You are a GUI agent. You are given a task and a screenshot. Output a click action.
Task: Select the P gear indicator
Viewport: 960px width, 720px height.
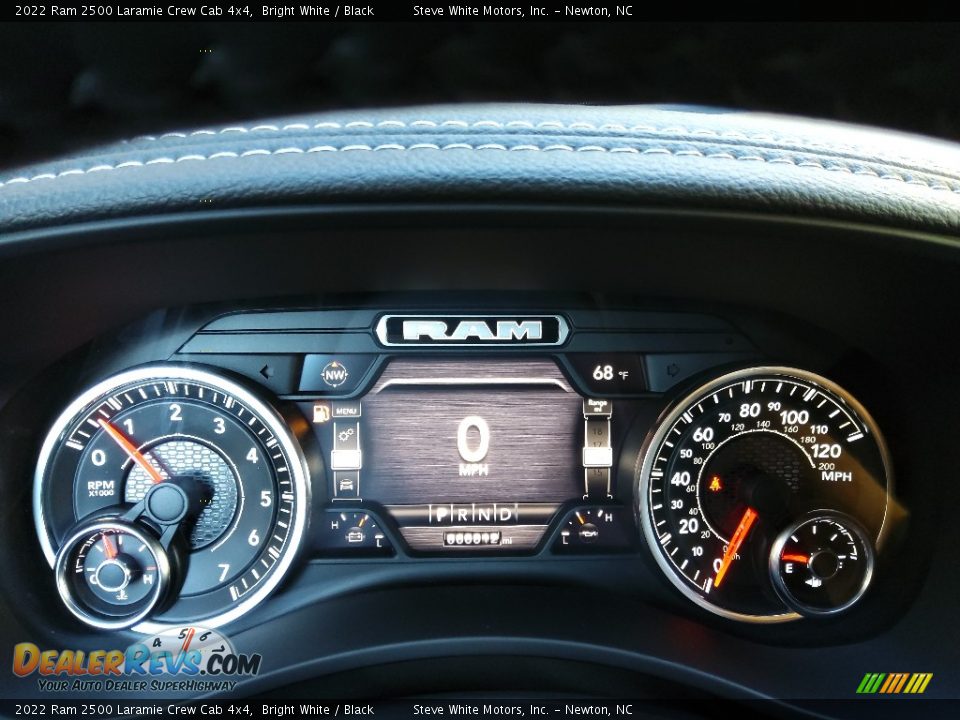point(441,514)
